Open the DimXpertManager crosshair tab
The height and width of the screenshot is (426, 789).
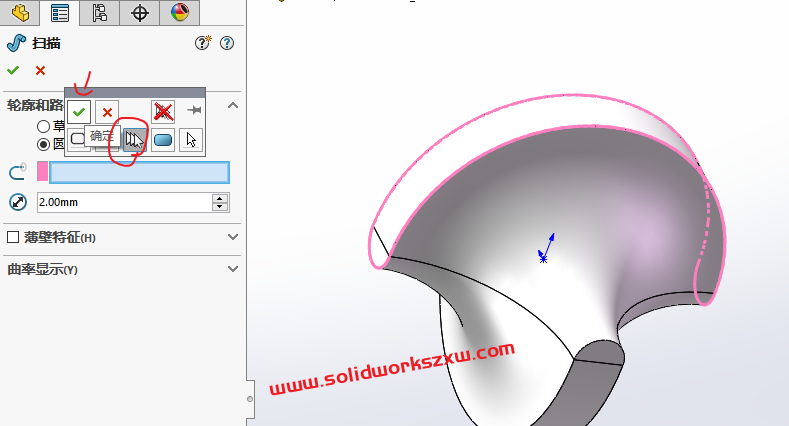(x=139, y=12)
